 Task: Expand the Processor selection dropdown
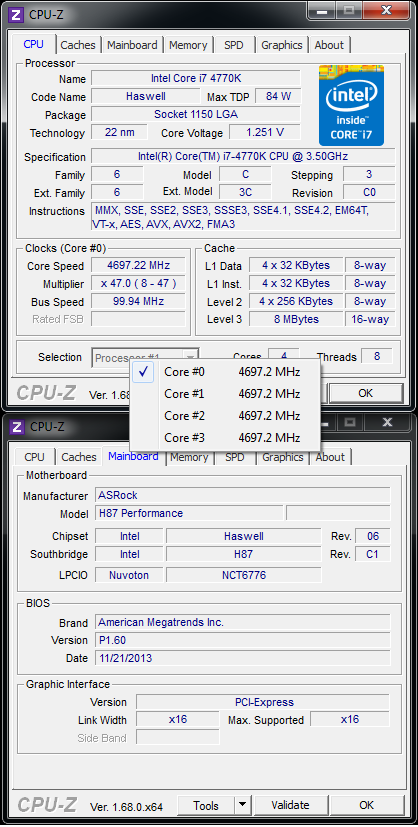coord(145,357)
